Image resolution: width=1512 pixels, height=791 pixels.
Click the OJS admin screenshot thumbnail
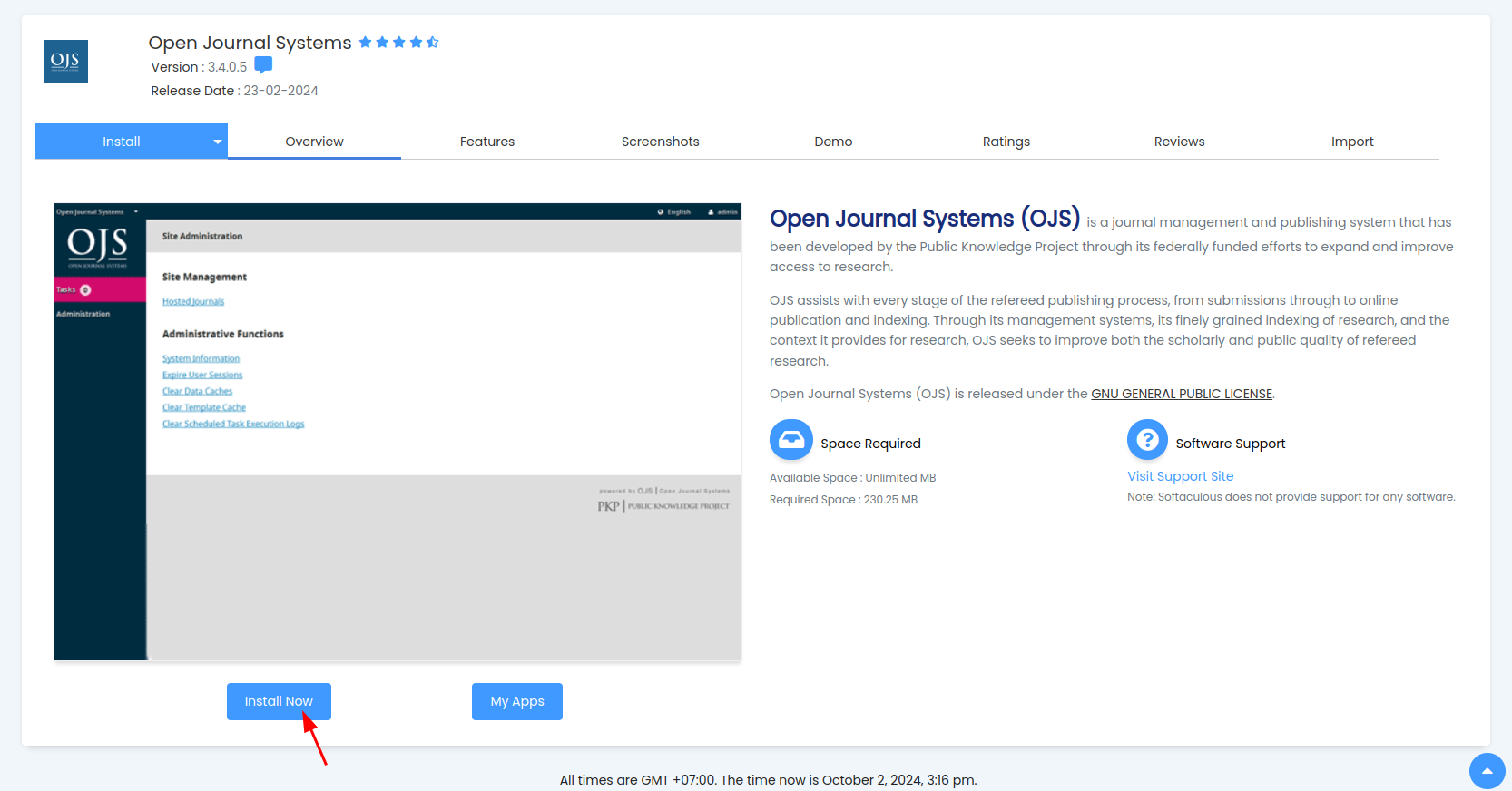(x=398, y=432)
